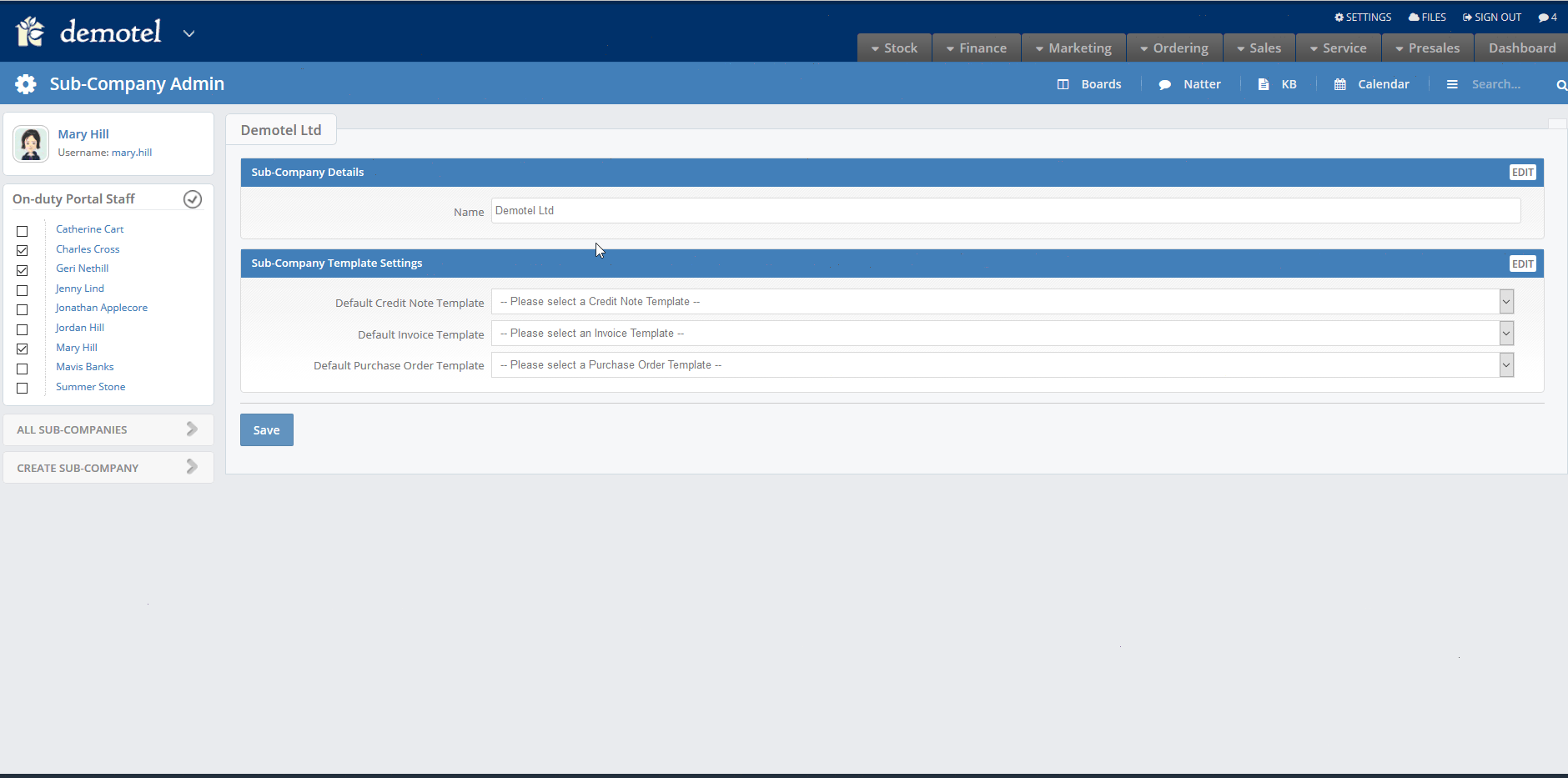Click the Save button
The image size is (1568, 778).
pyautogui.click(x=267, y=430)
